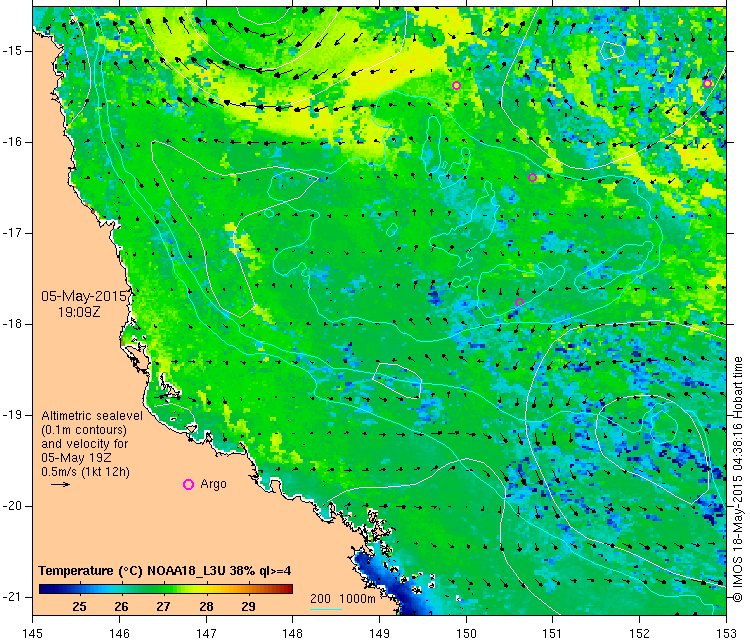750x640 pixels.
Task: Click the "Argo" legend label
Action: [x=213, y=484]
